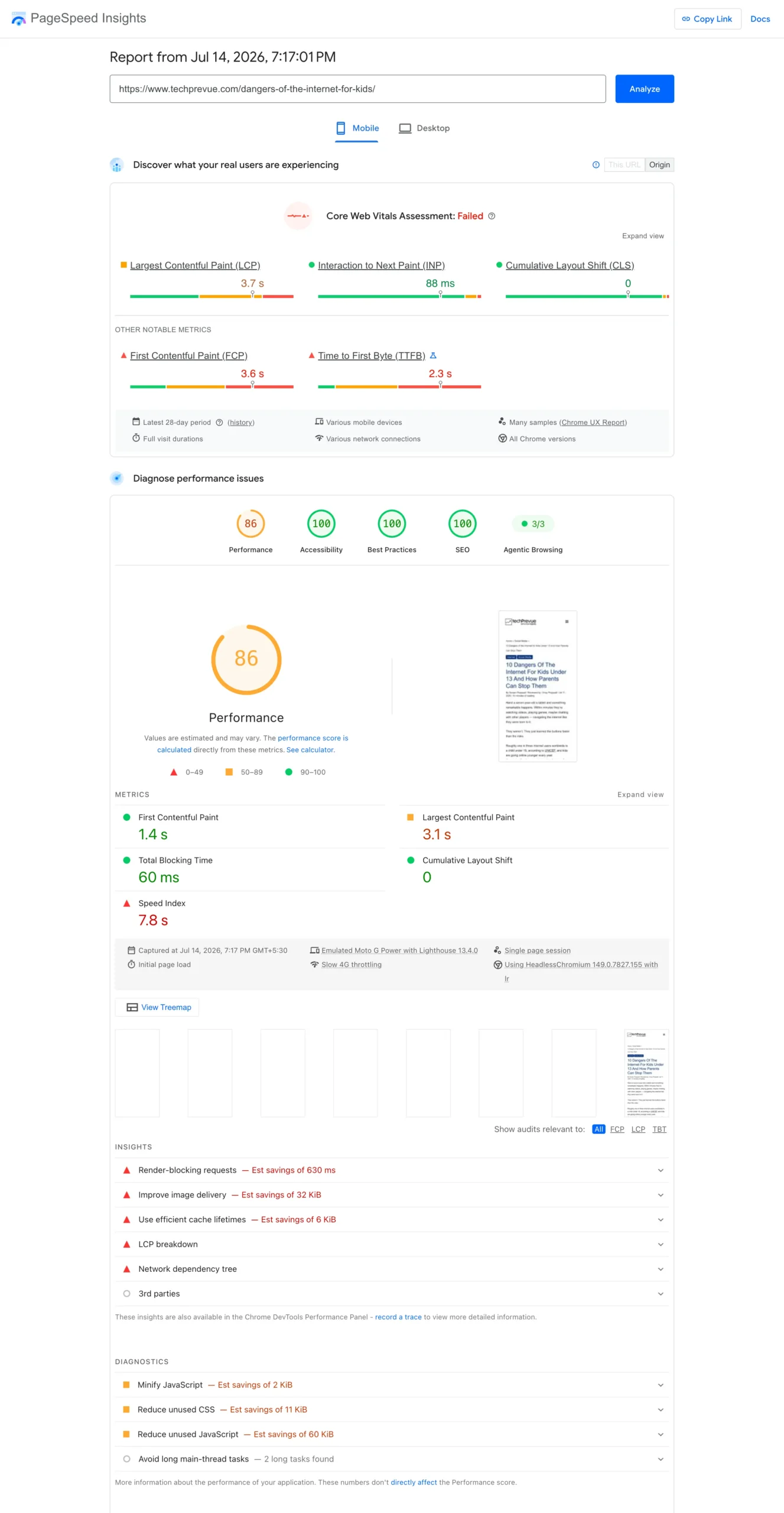Image resolution: width=784 pixels, height=1513 pixels.
Task: Open record a trace link
Action: pos(398,1317)
